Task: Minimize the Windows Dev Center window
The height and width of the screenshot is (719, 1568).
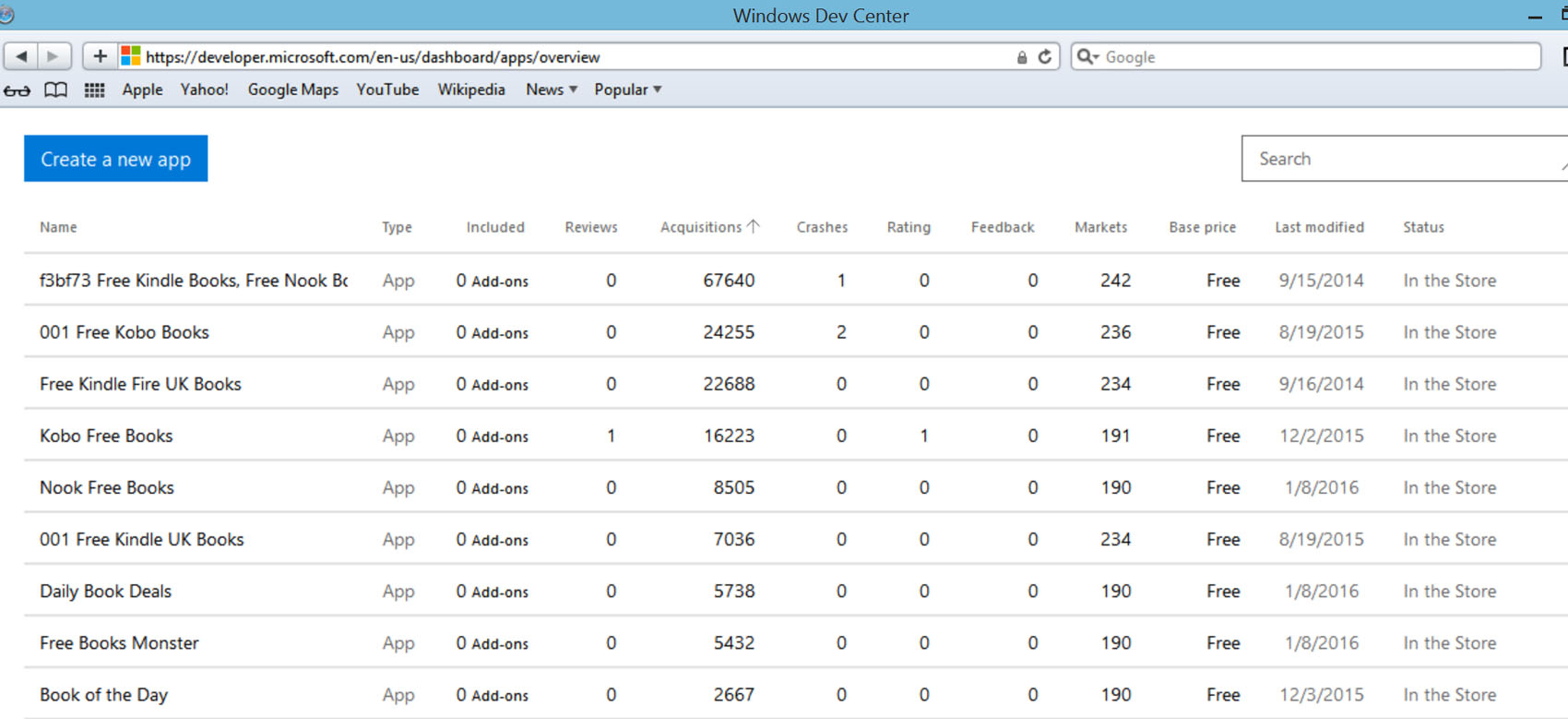Action: (x=1535, y=17)
